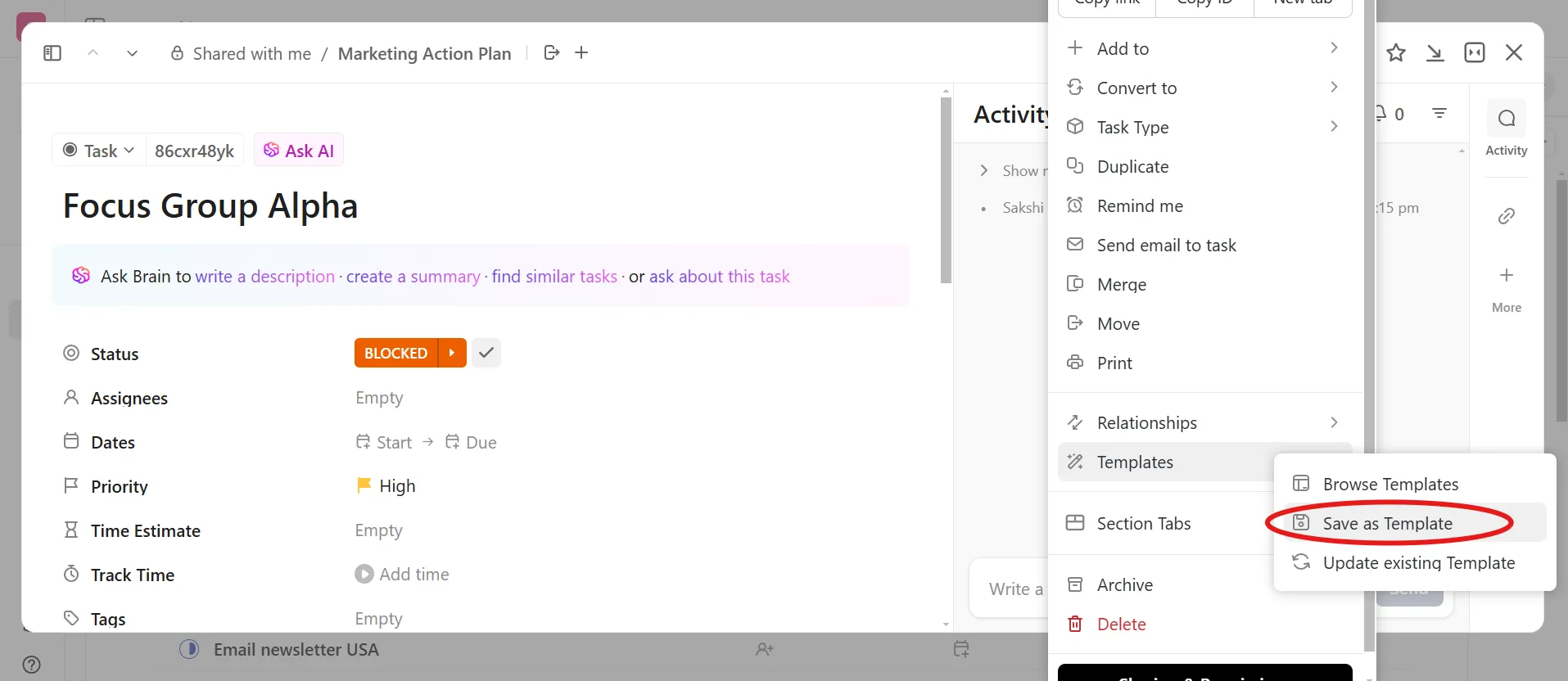Viewport: 1568px width, 681px height.
Task: Set the Due date
Action: click(x=471, y=442)
